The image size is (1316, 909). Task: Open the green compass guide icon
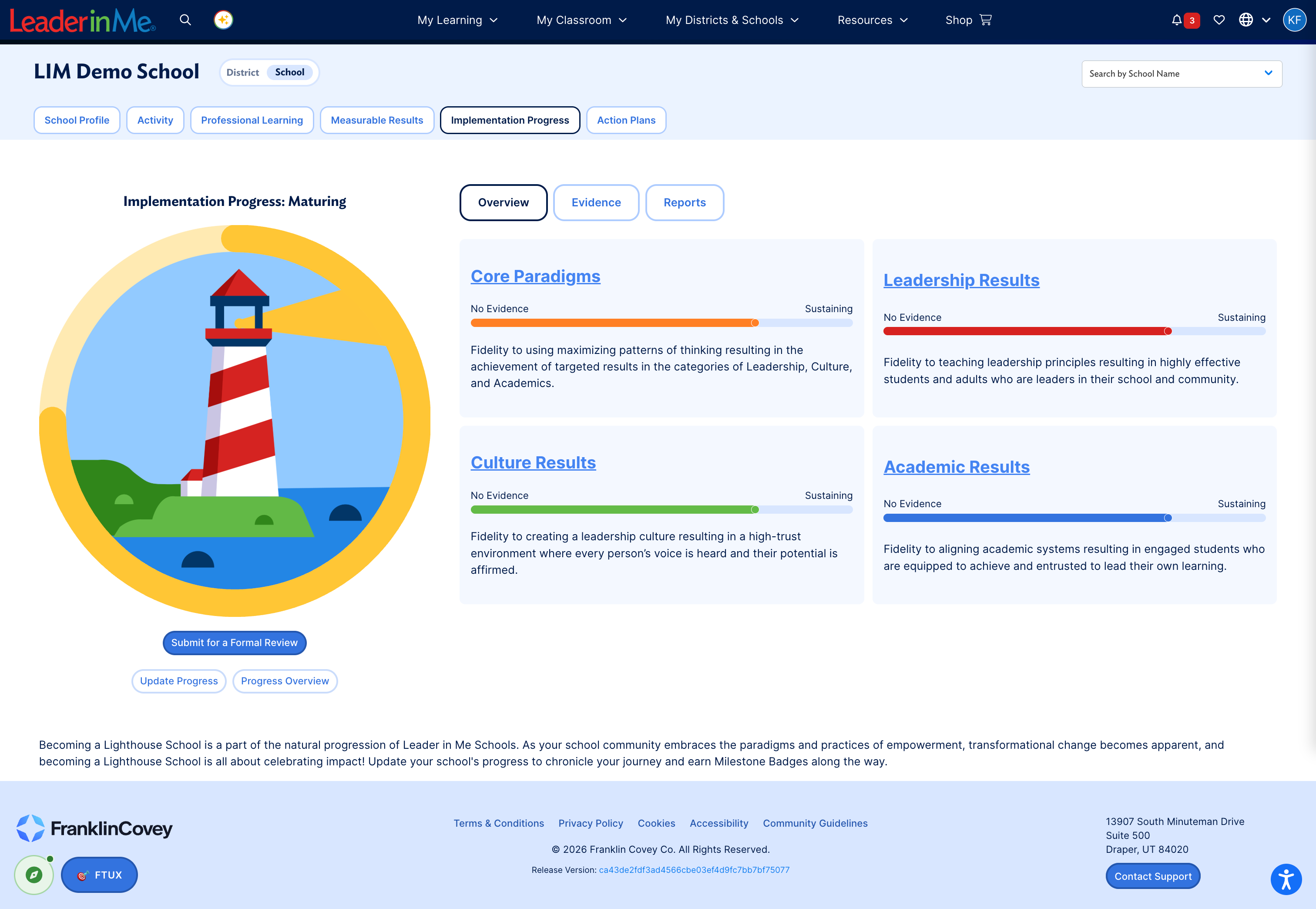point(34,875)
